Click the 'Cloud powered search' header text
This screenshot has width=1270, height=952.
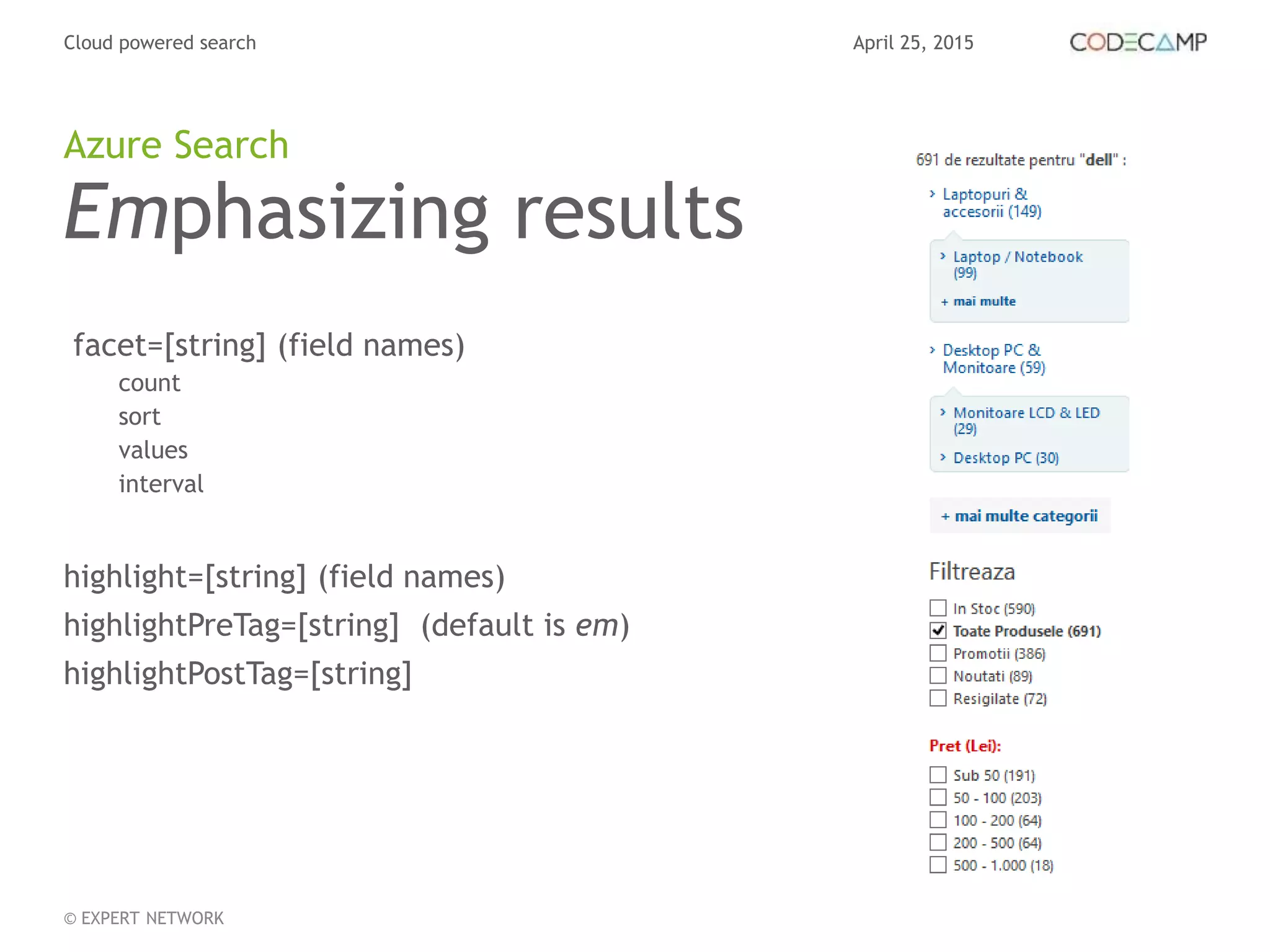pos(160,43)
